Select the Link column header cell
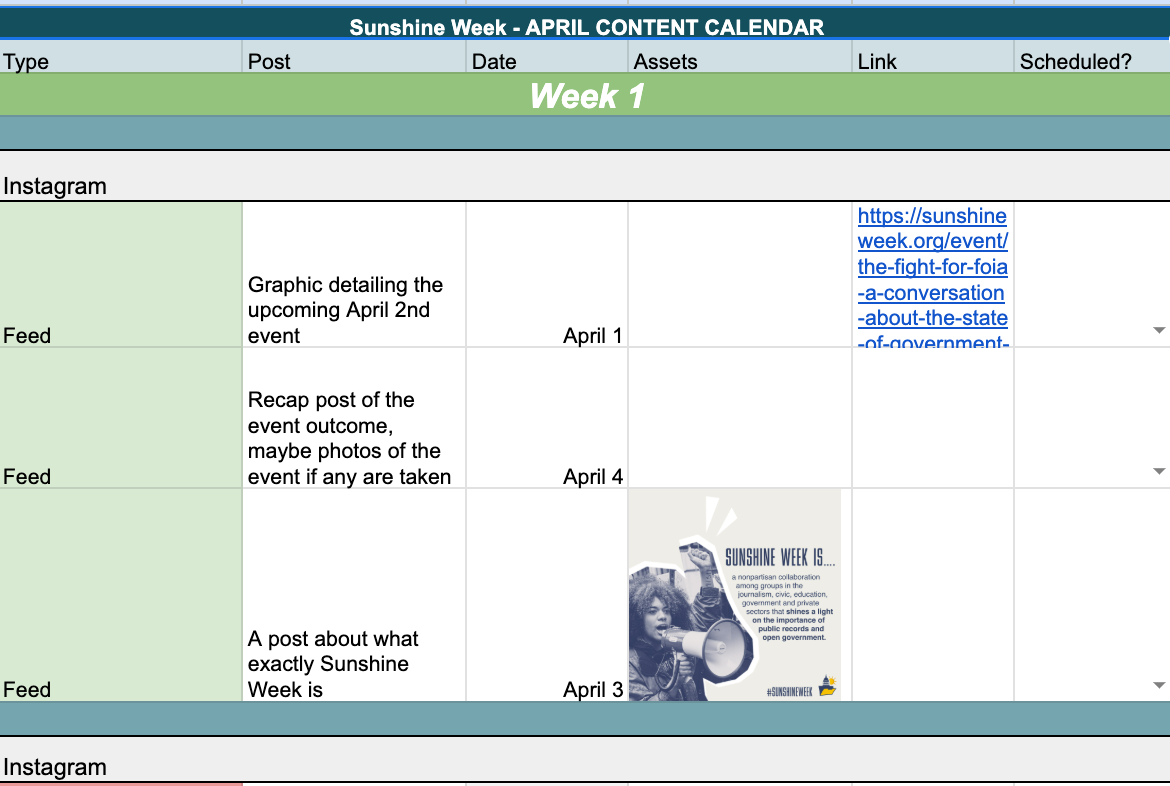 coord(933,61)
